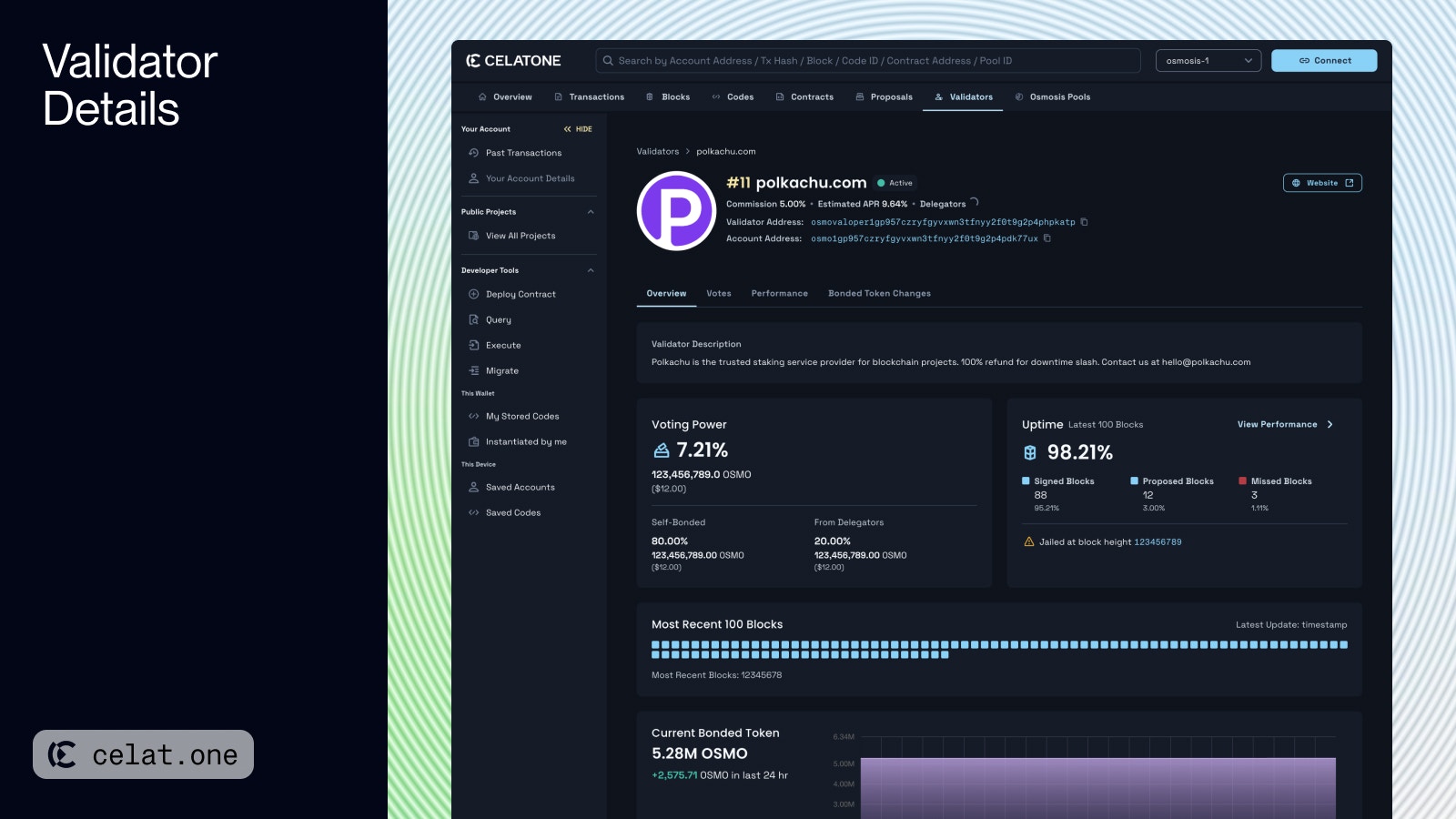The width and height of the screenshot is (1456, 819).
Task: Click the voting power icon beside 7.21%
Action: click(x=662, y=450)
